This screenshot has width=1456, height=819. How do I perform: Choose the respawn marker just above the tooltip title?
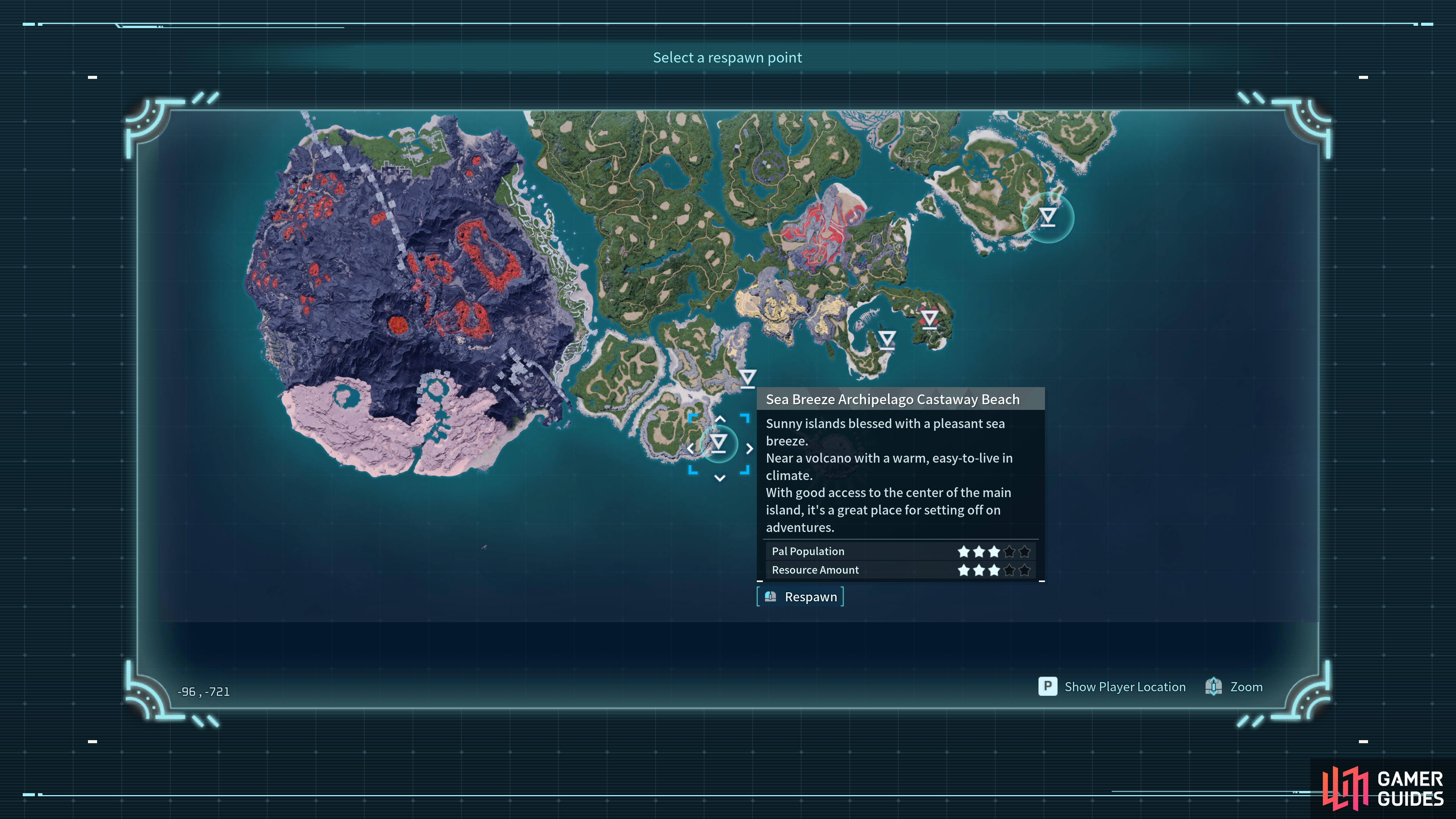point(747,378)
